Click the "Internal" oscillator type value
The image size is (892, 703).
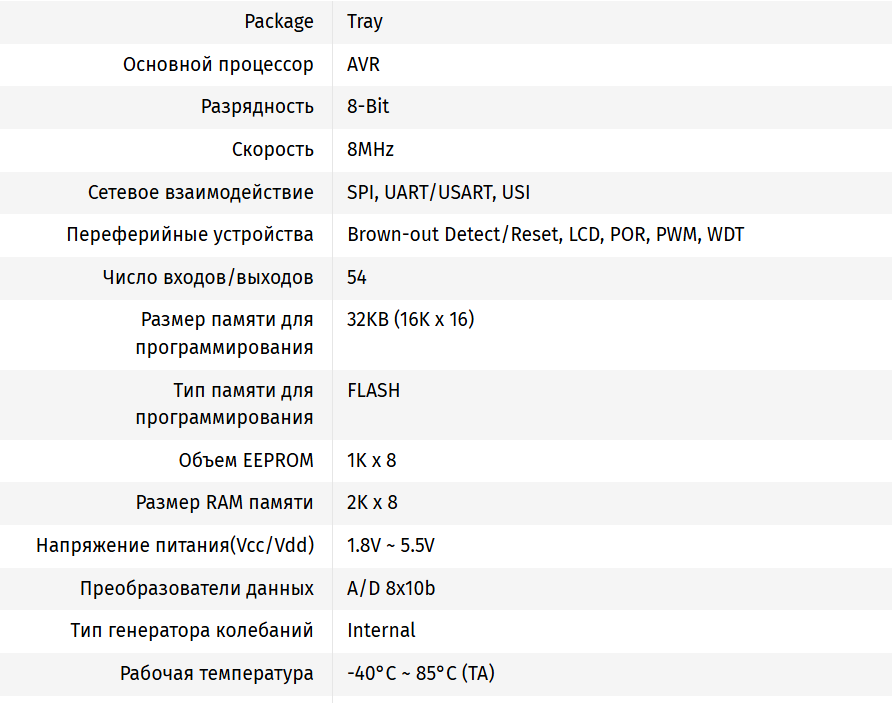pyautogui.click(x=381, y=630)
